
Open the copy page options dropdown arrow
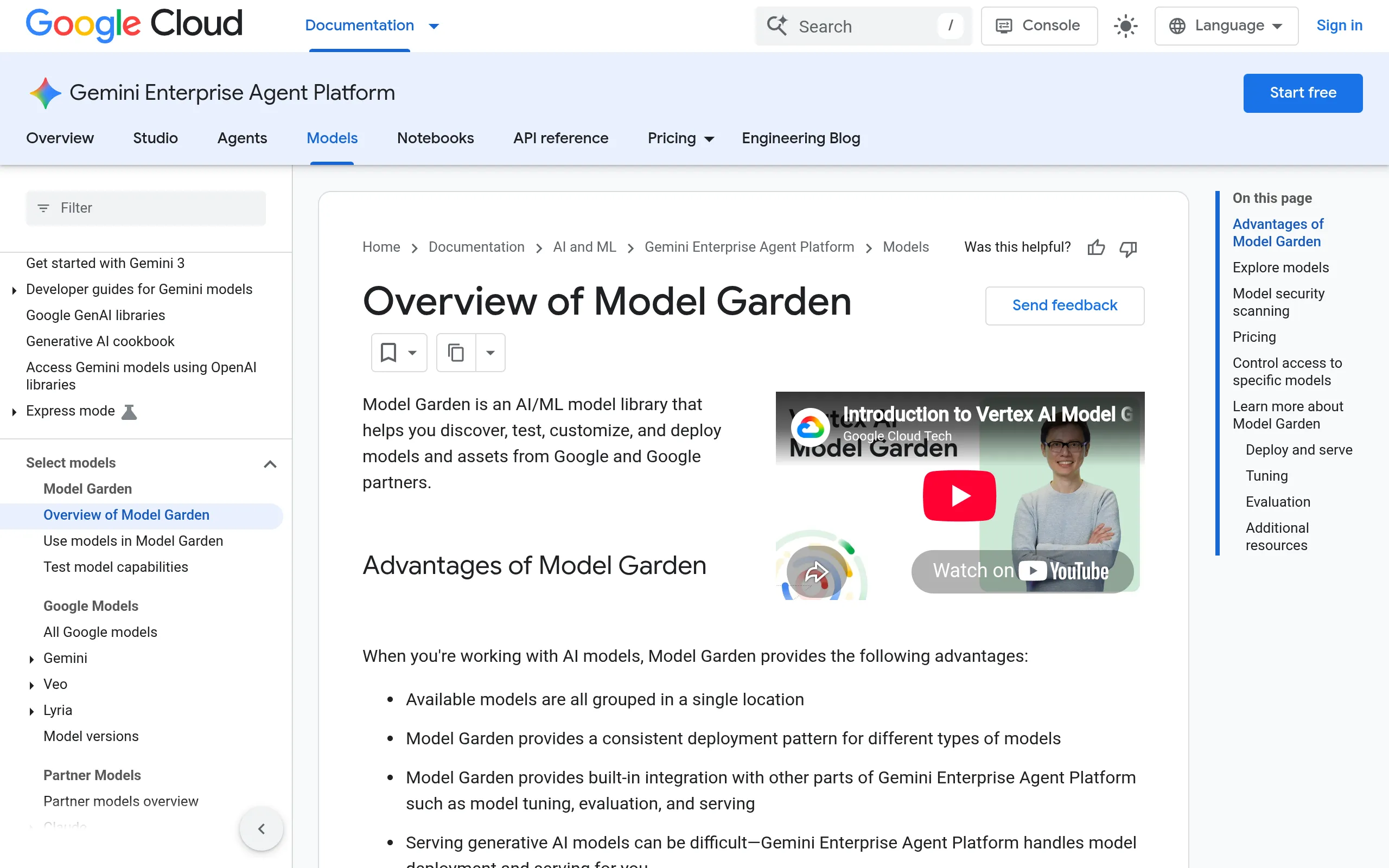point(490,353)
